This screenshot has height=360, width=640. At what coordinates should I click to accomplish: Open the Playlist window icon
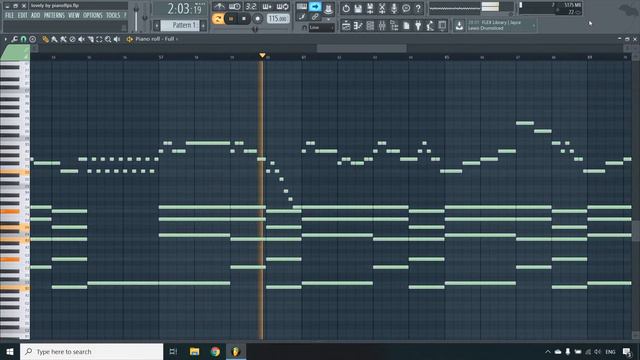pyautogui.click(x=346, y=26)
